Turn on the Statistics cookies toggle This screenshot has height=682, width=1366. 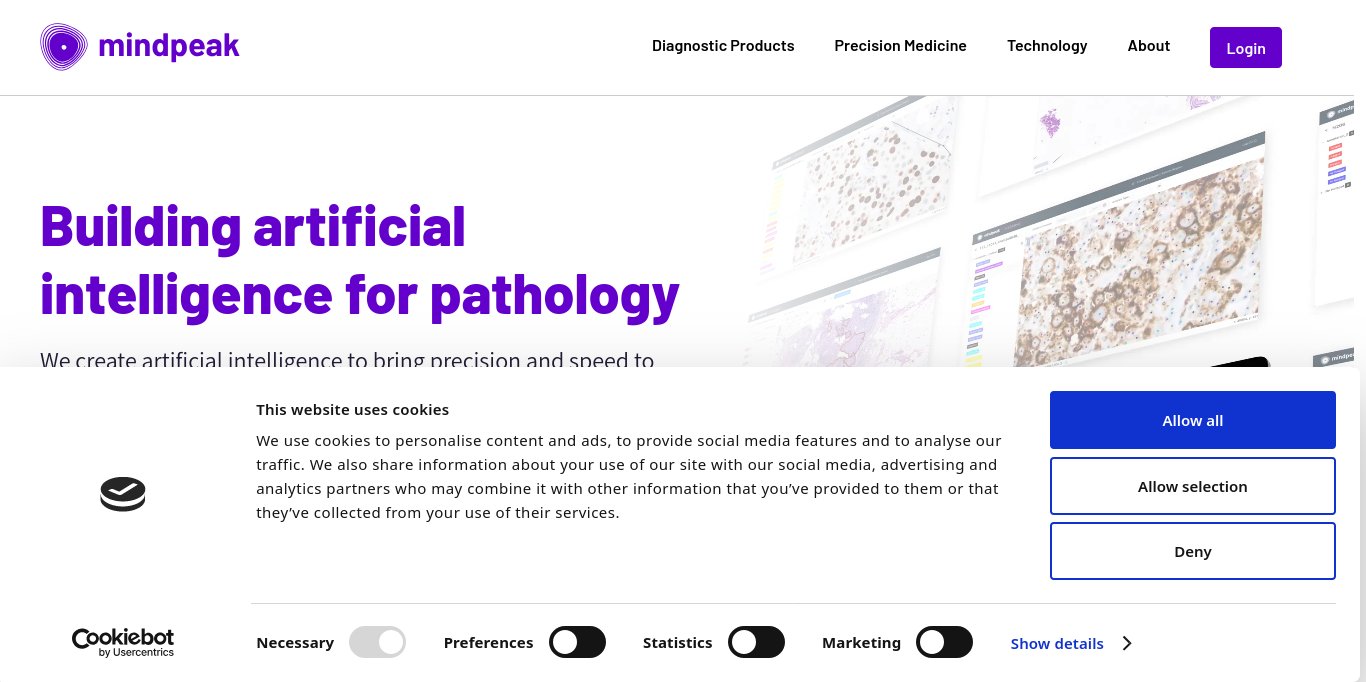point(756,642)
